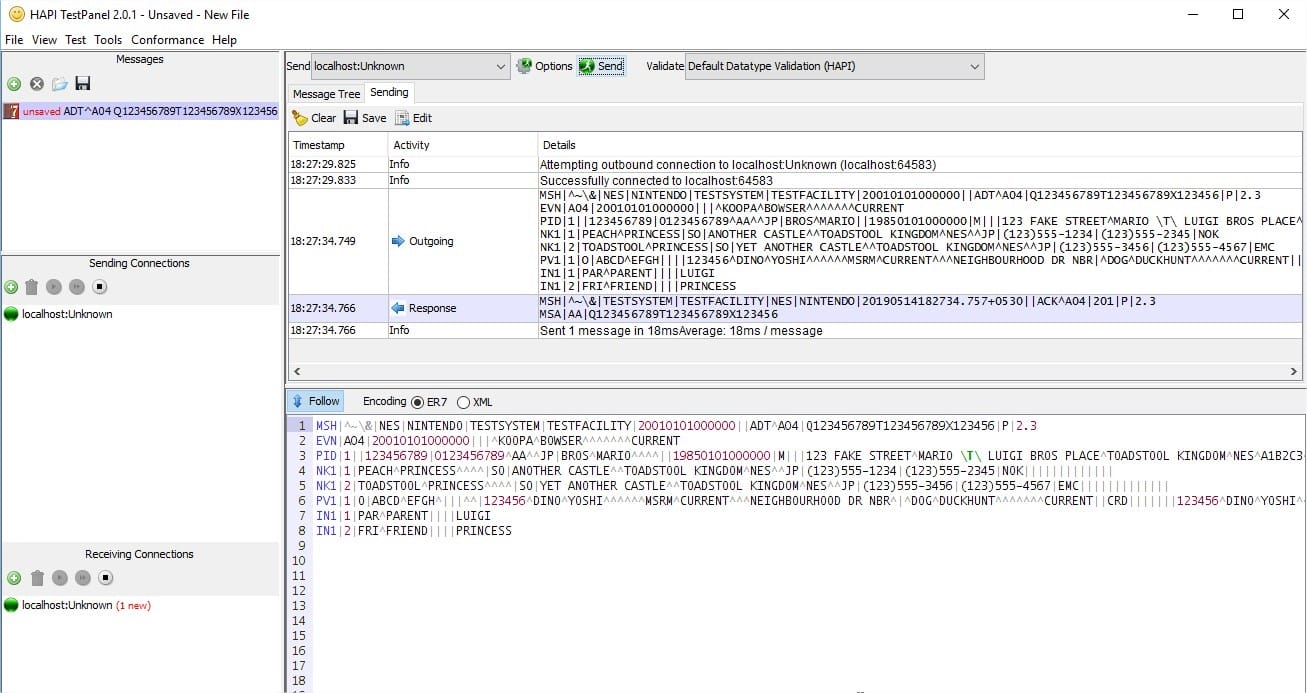This screenshot has width=1307, height=693.
Task: Open the Send connection dropdown
Action: pos(411,66)
